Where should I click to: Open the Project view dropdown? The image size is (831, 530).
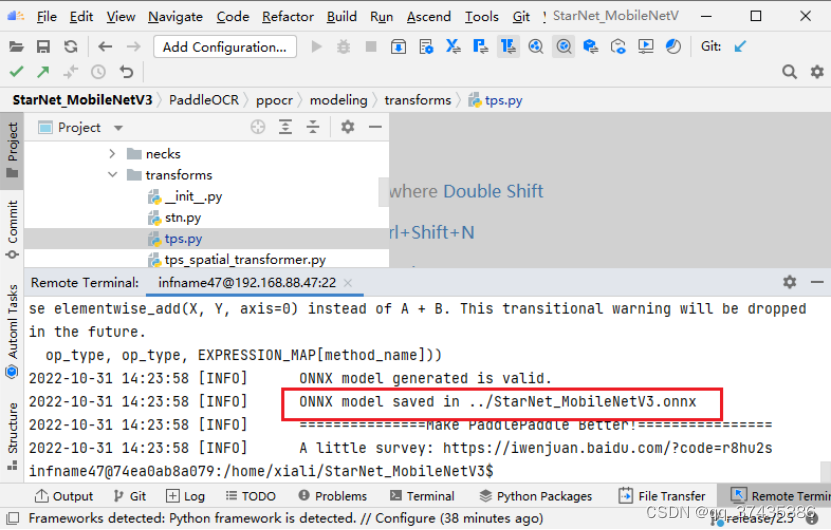[x=118, y=128]
